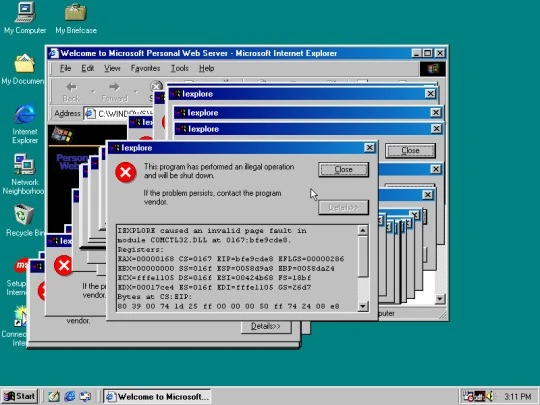Open the Favorites menu
Screen dimensions: 540x405
click(x=145, y=68)
